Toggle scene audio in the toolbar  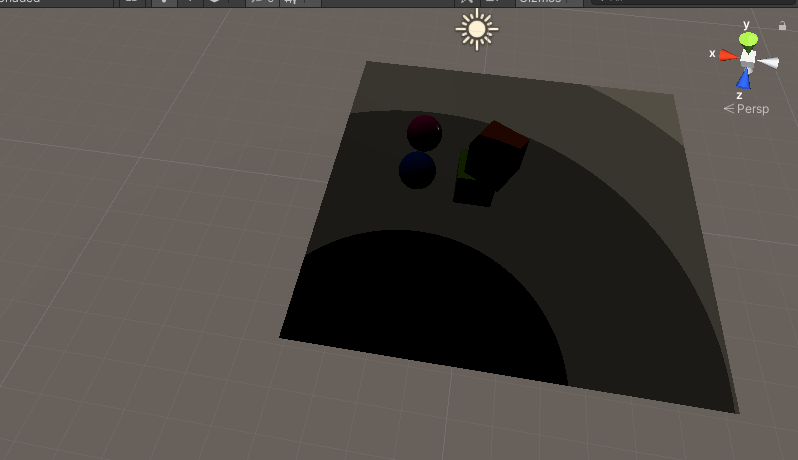click(189, 2)
